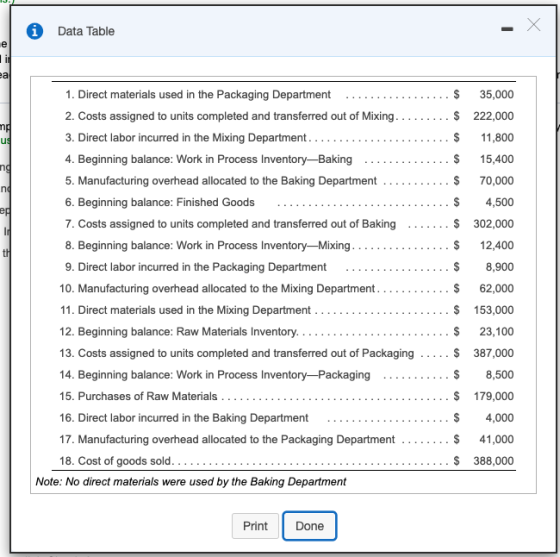
Task: Select row 1 Direct materials used in Packaging
Action: click(284, 94)
